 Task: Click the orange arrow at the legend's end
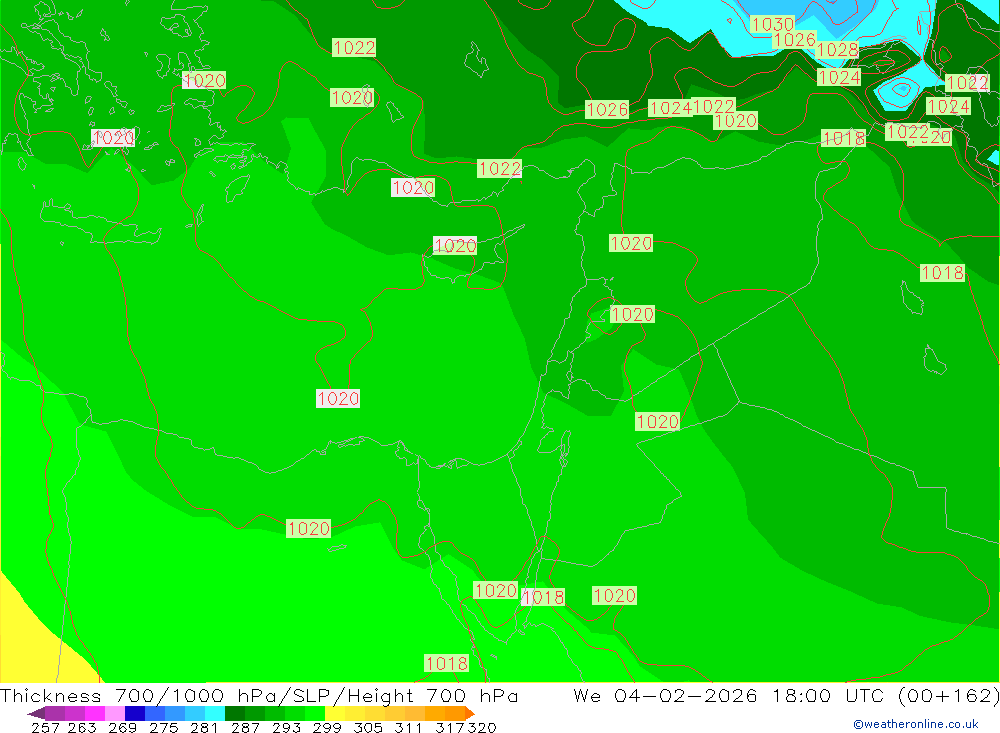click(470, 713)
